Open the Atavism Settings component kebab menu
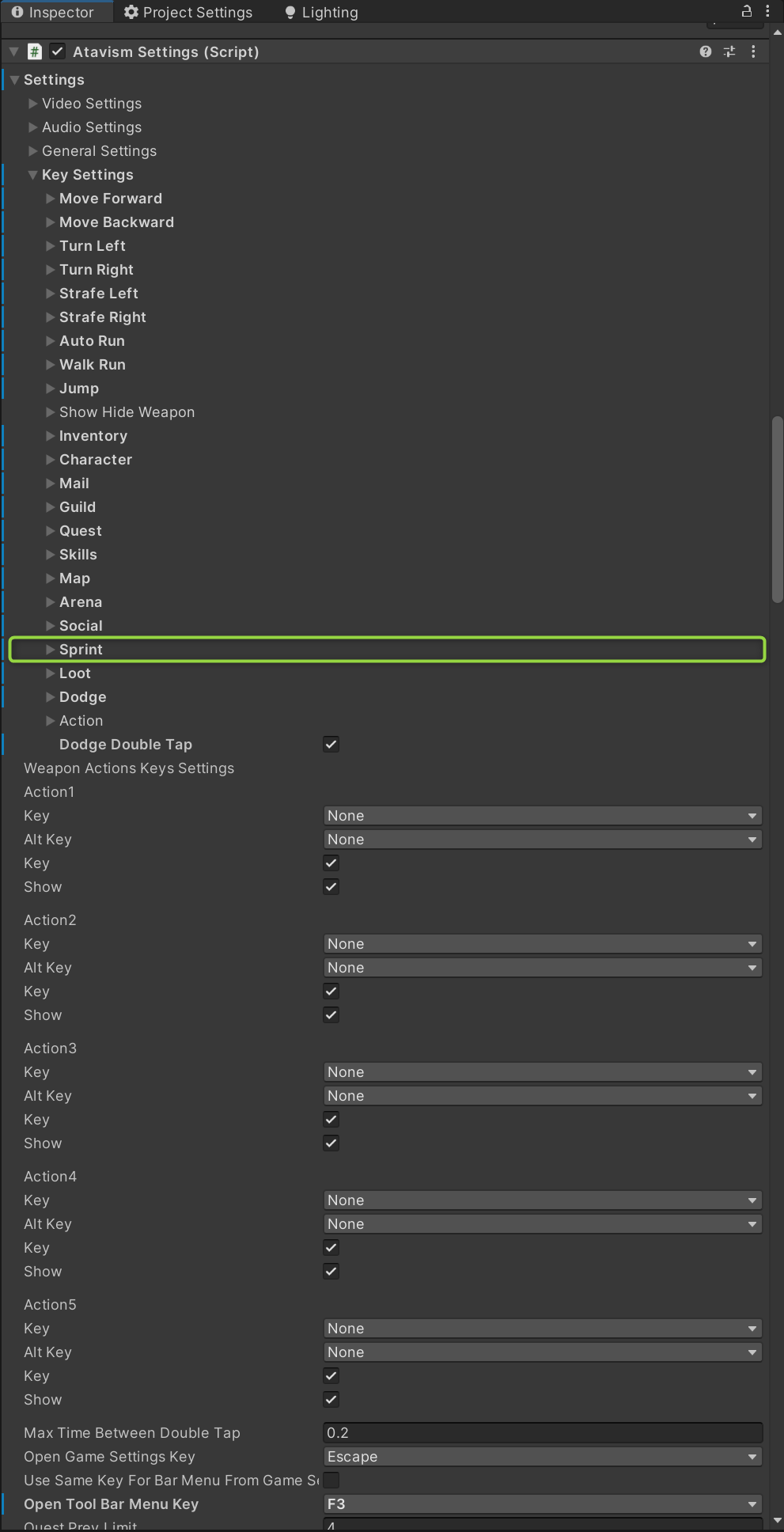The height and width of the screenshot is (1532, 784). click(753, 51)
